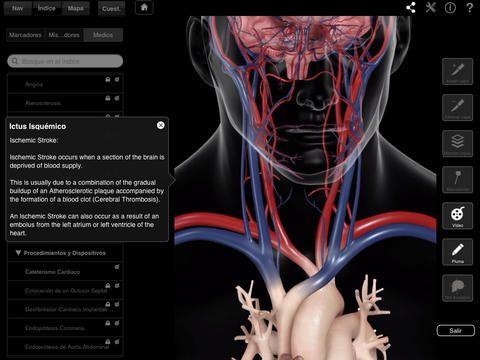The width and height of the screenshot is (480, 360).
Task: Select the middle Mis...dores segment
Action: [x=64, y=35]
